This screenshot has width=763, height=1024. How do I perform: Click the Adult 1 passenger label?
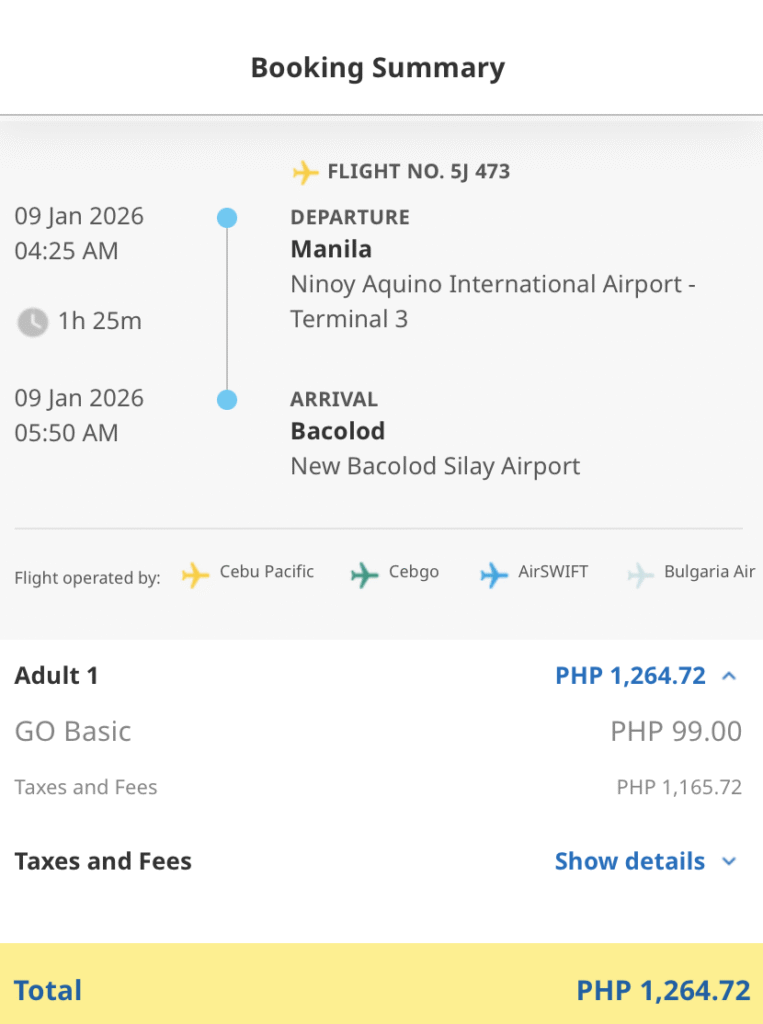[x=57, y=676]
